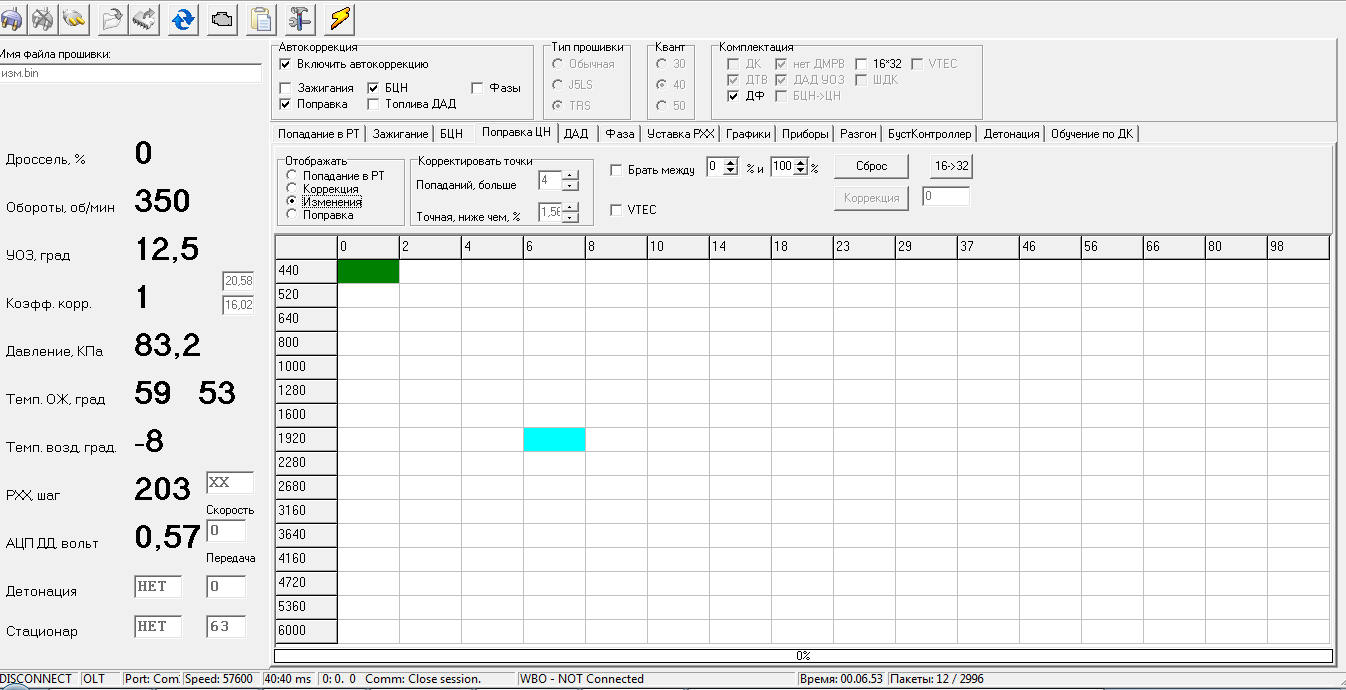Click the green table cell

pyautogui.click(x=368, y=271)
